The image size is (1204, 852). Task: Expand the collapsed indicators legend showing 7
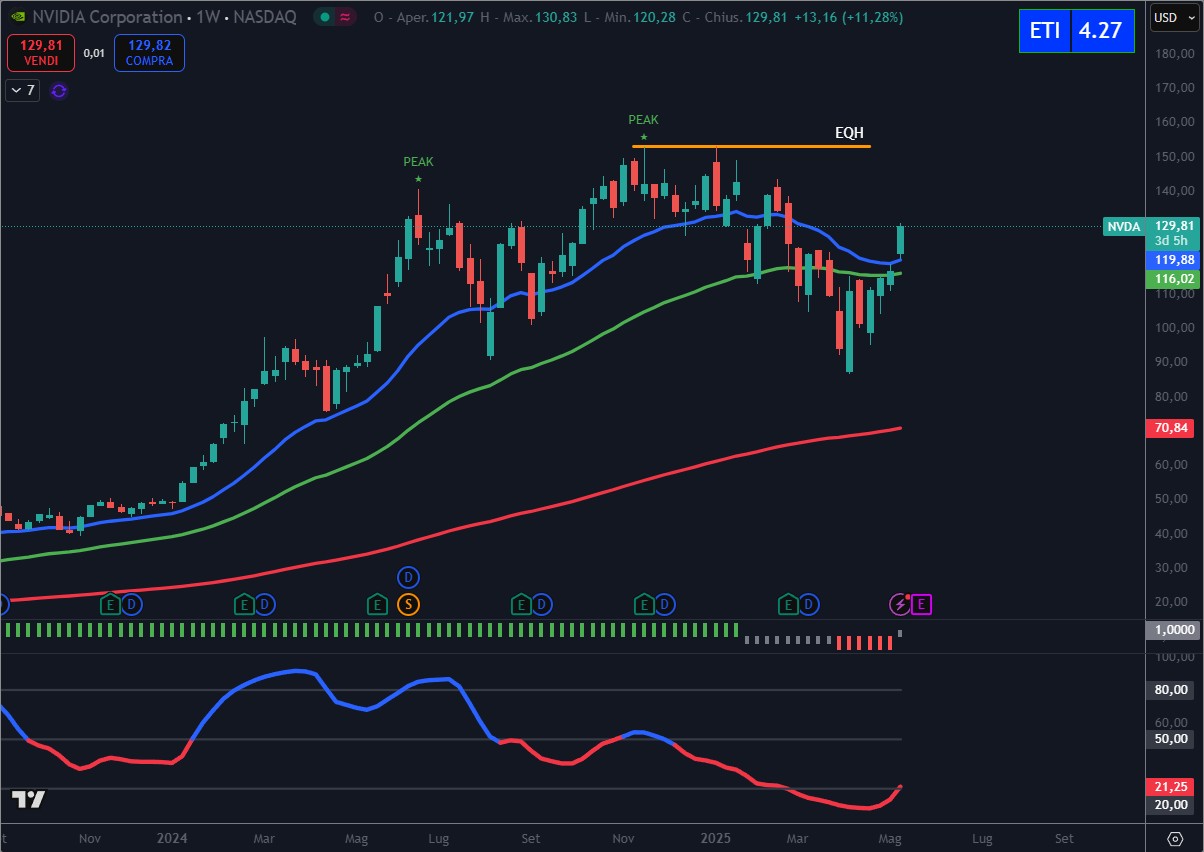[22, 91]
